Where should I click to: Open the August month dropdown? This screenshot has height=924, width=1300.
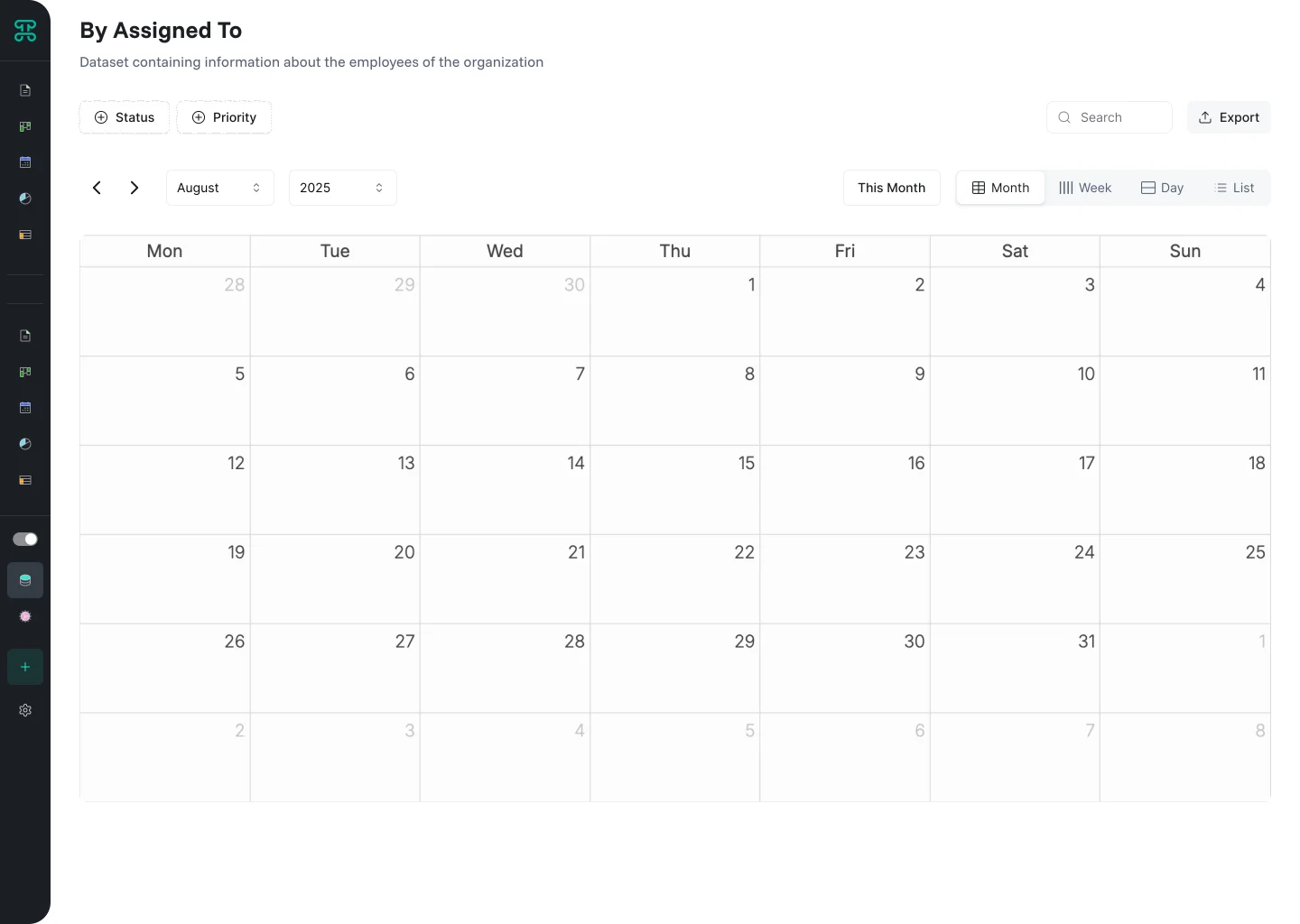[219, 188]
